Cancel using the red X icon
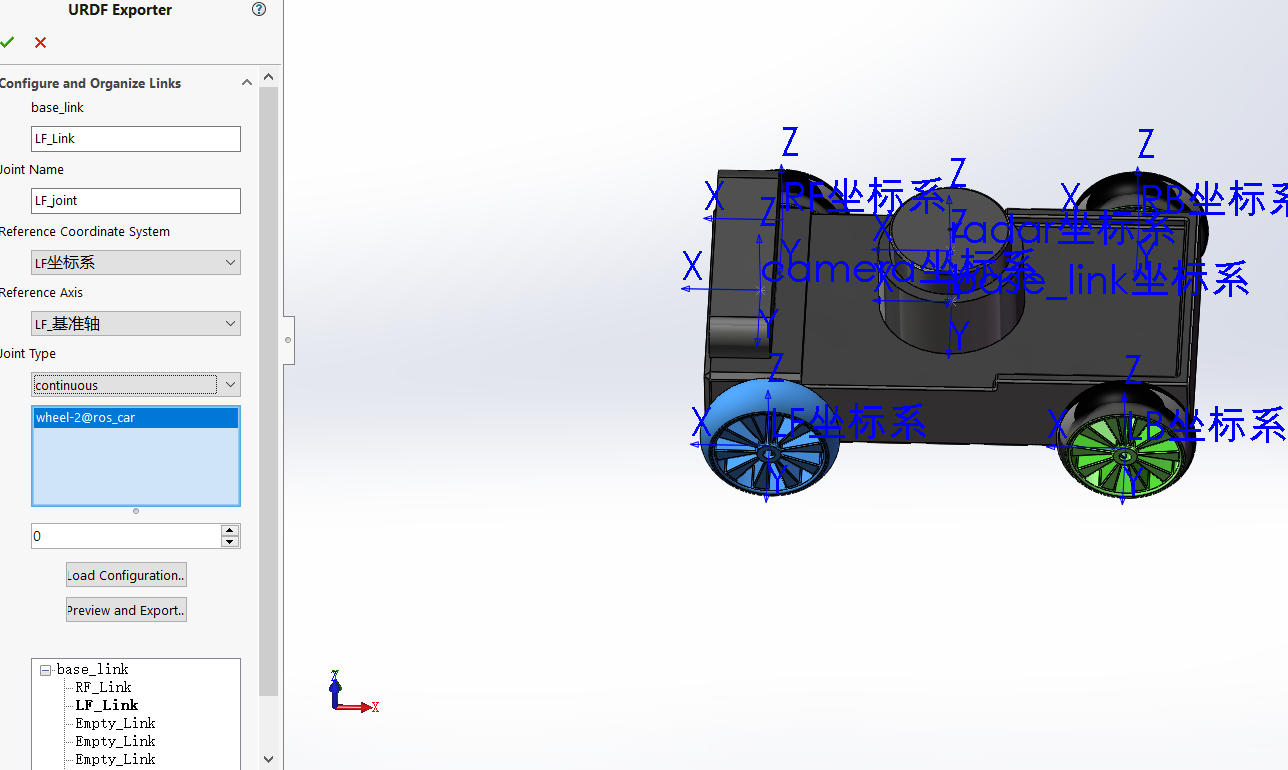Viewport: 1288px width, 770px height. [40, 42]
